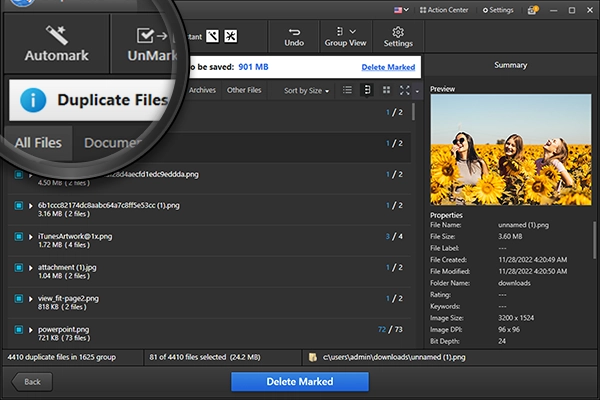
Task: Select the file name iTunesArtwork@1x.png
Action: click(x=75, y=236)
